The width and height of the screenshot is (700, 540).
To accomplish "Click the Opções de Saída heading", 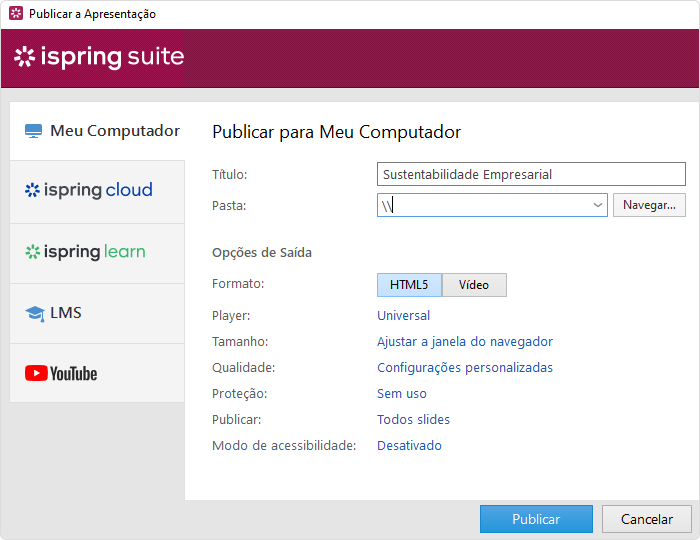I will [262, 253].
